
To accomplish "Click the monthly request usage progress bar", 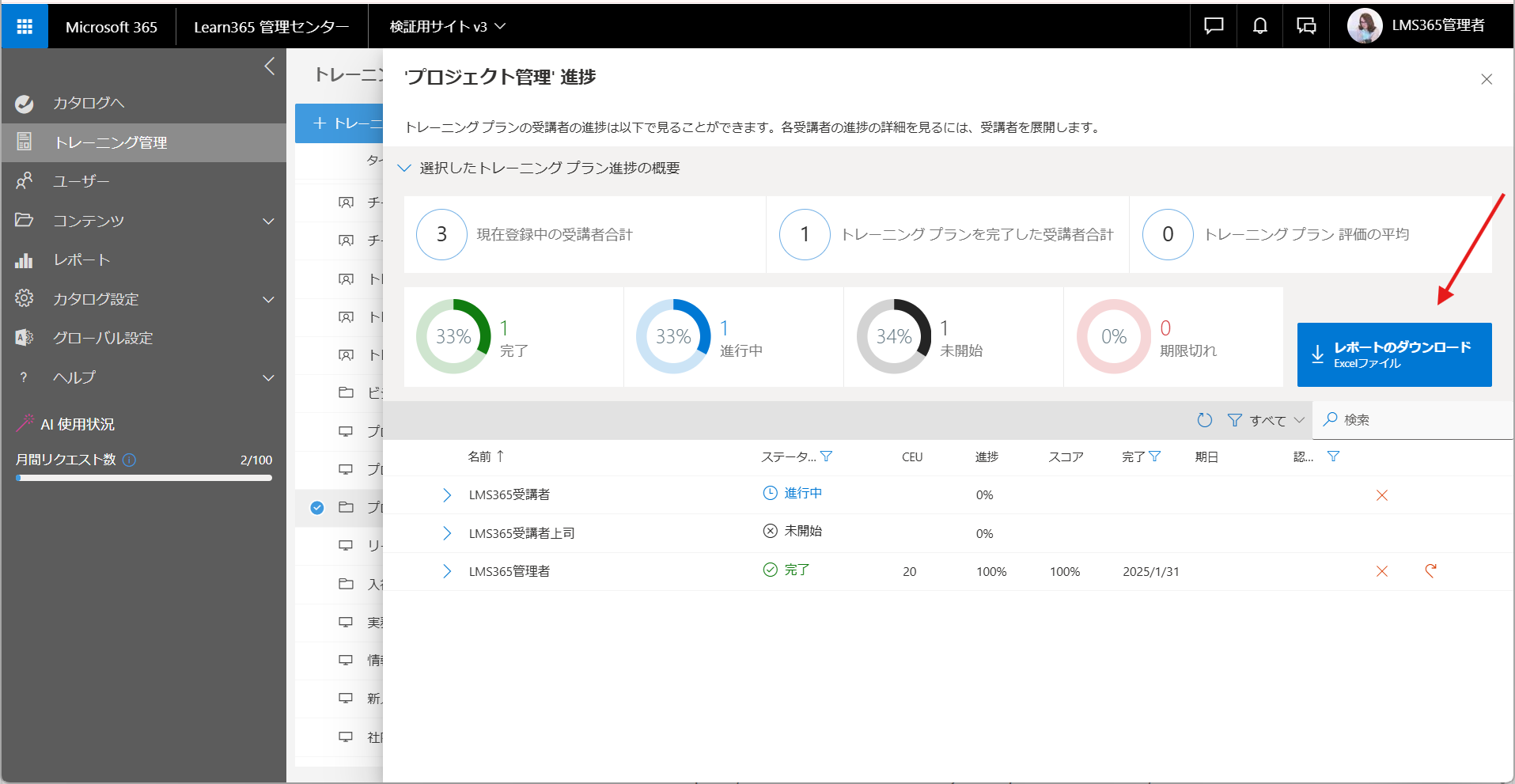I will 144,478.
